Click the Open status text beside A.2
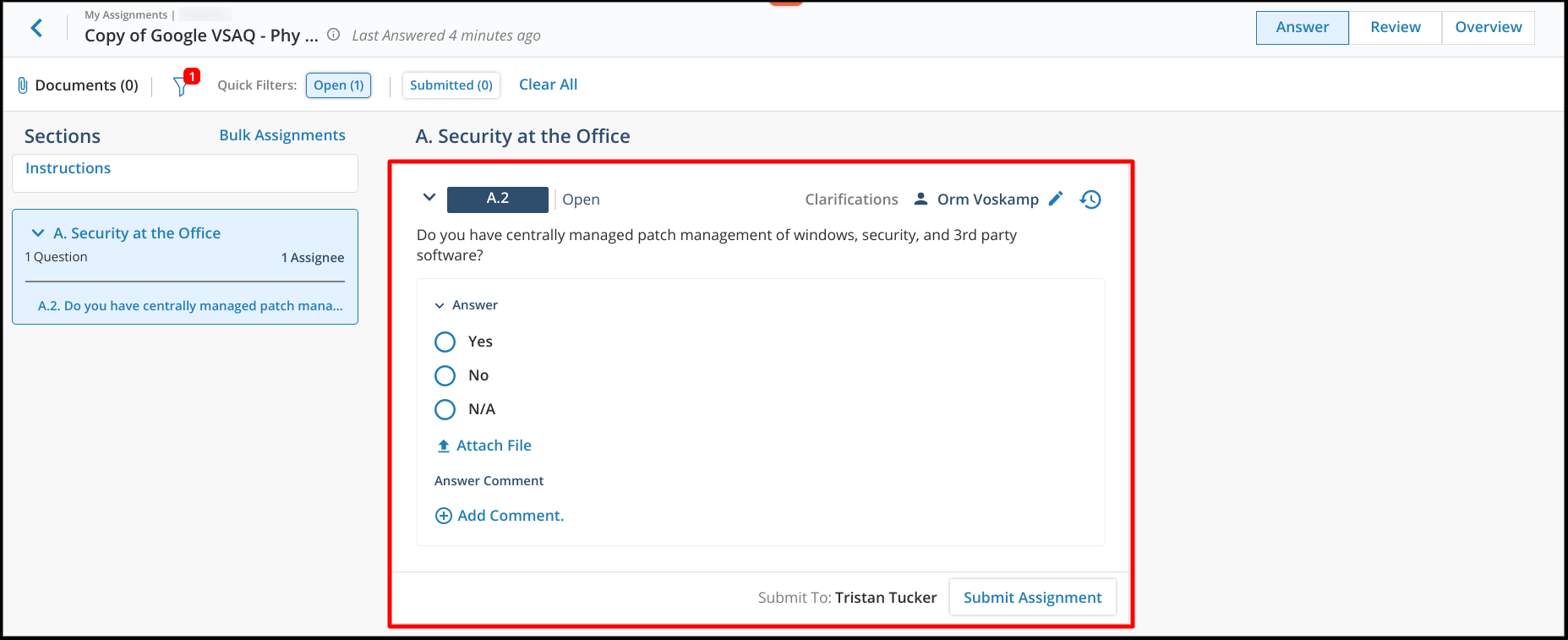 point(582,200)
